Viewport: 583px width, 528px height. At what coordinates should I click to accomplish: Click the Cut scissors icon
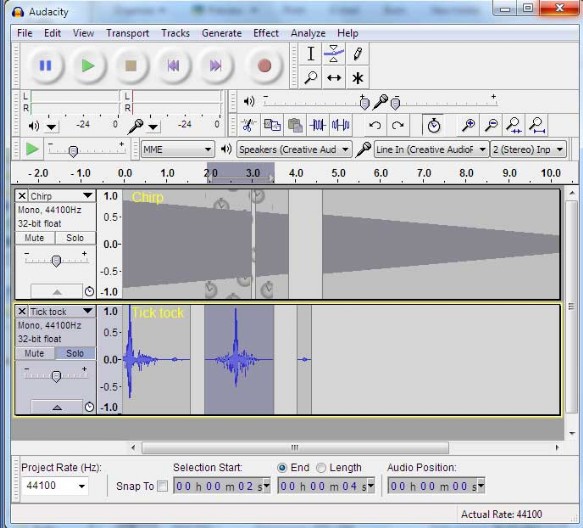248,125
